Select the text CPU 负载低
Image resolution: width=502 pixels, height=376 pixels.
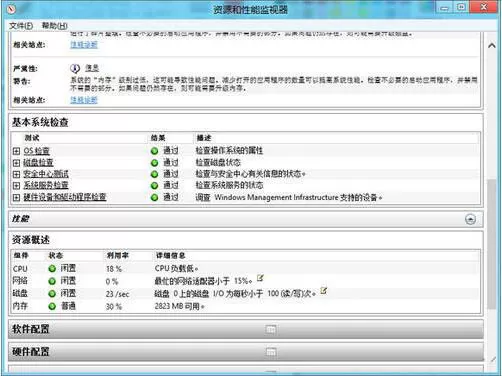(176, 268)
